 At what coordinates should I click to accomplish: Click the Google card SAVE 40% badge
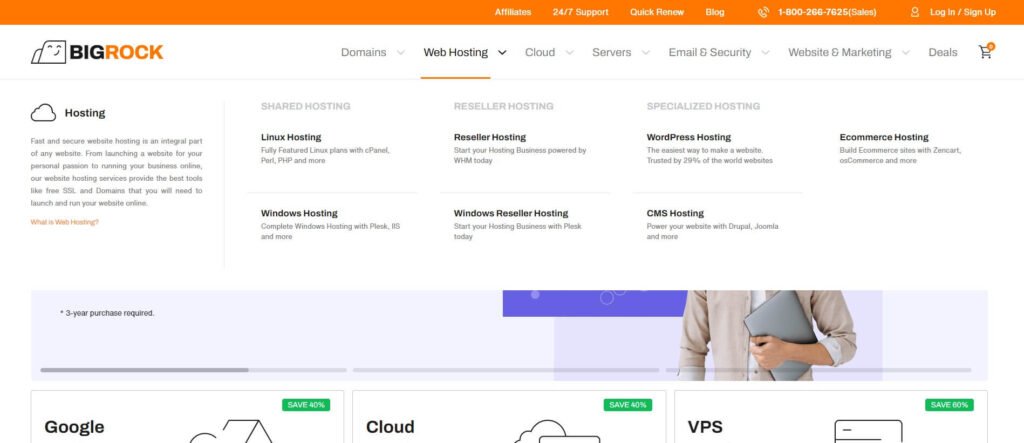click(306, 405)
